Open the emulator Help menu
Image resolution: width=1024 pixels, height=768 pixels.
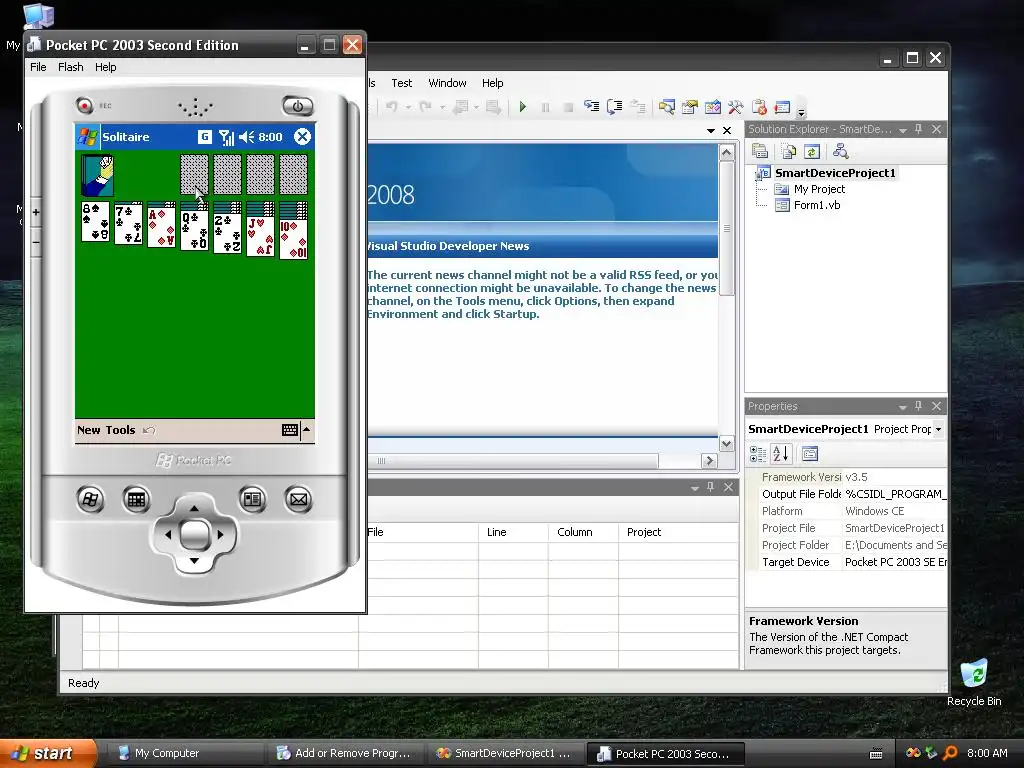[x=105, y=67]
